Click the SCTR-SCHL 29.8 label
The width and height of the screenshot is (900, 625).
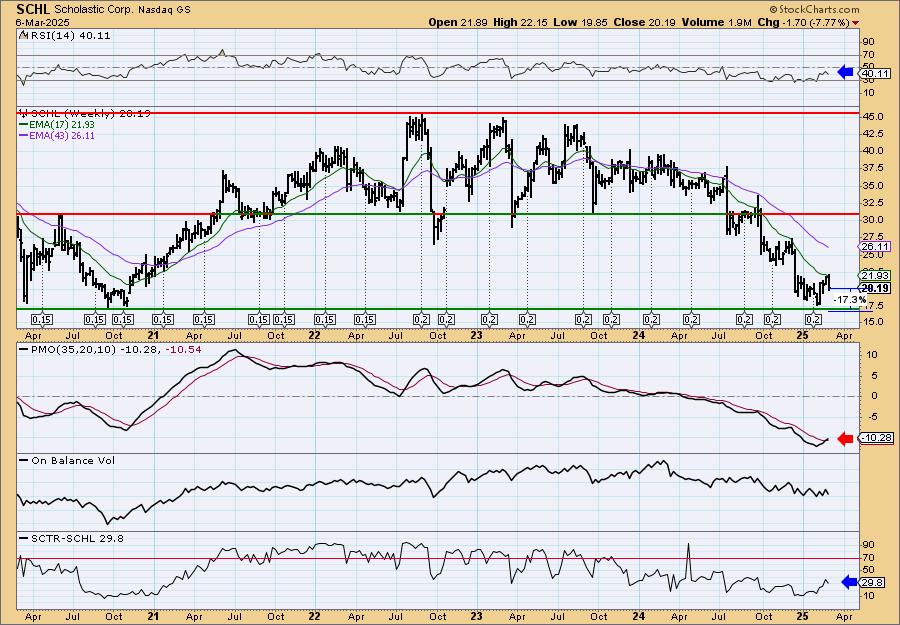[x=77, y=538]
